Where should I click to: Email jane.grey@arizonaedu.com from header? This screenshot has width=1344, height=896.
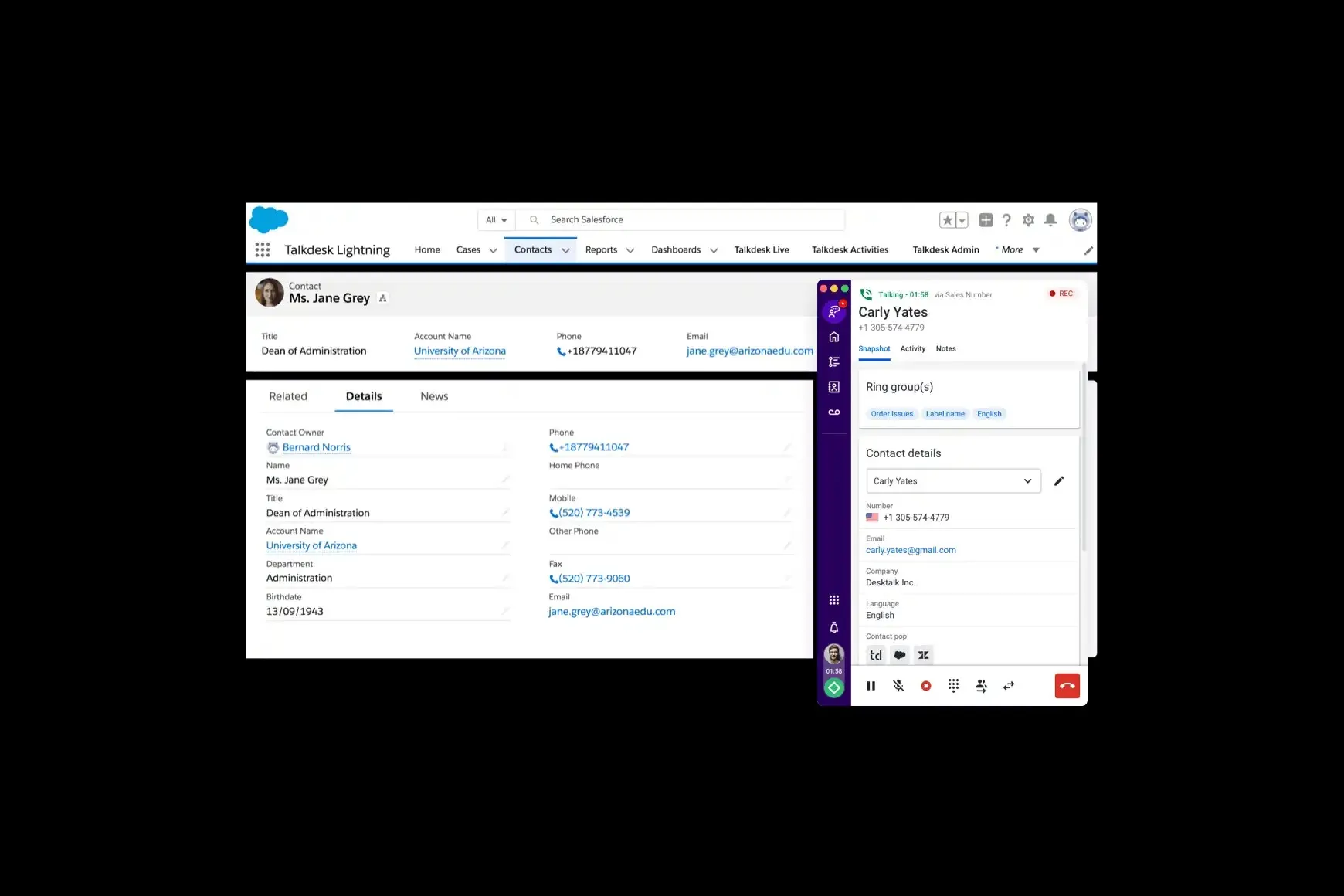pyautogui.click(x=749, y=351)
